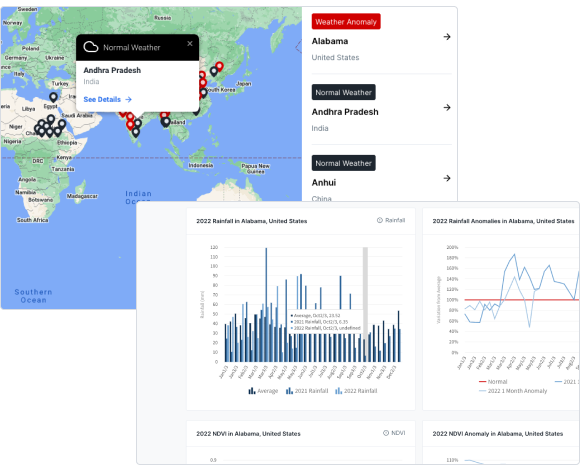580x472 pixels.
Task: Click the NDVI info icon on NDVI chart
Action: point(386,433)
